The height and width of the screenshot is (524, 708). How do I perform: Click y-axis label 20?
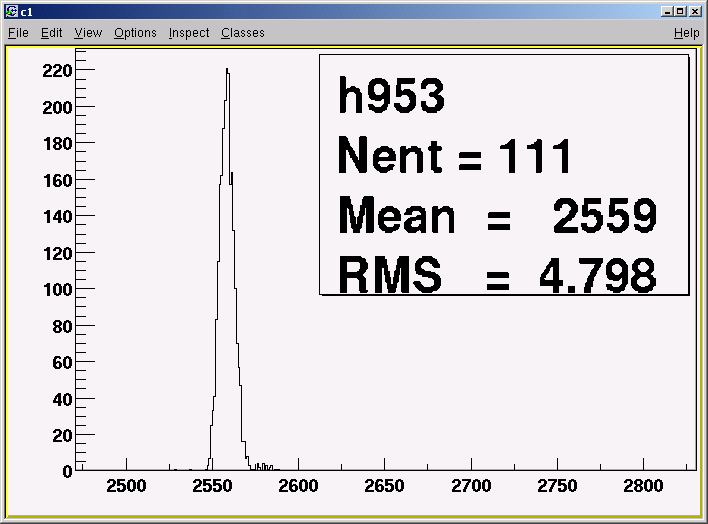pos(62,435)
